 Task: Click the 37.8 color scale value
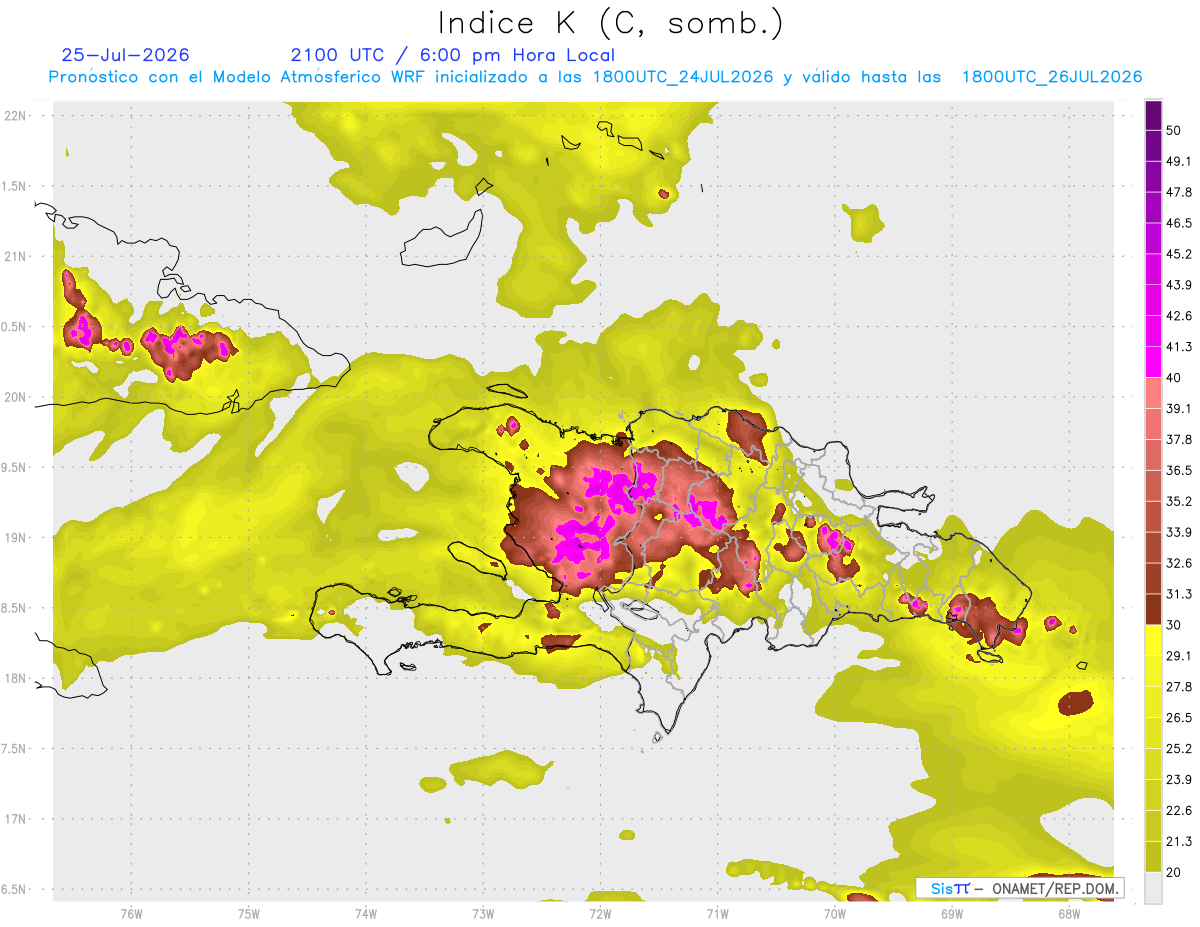point(1180,439)
